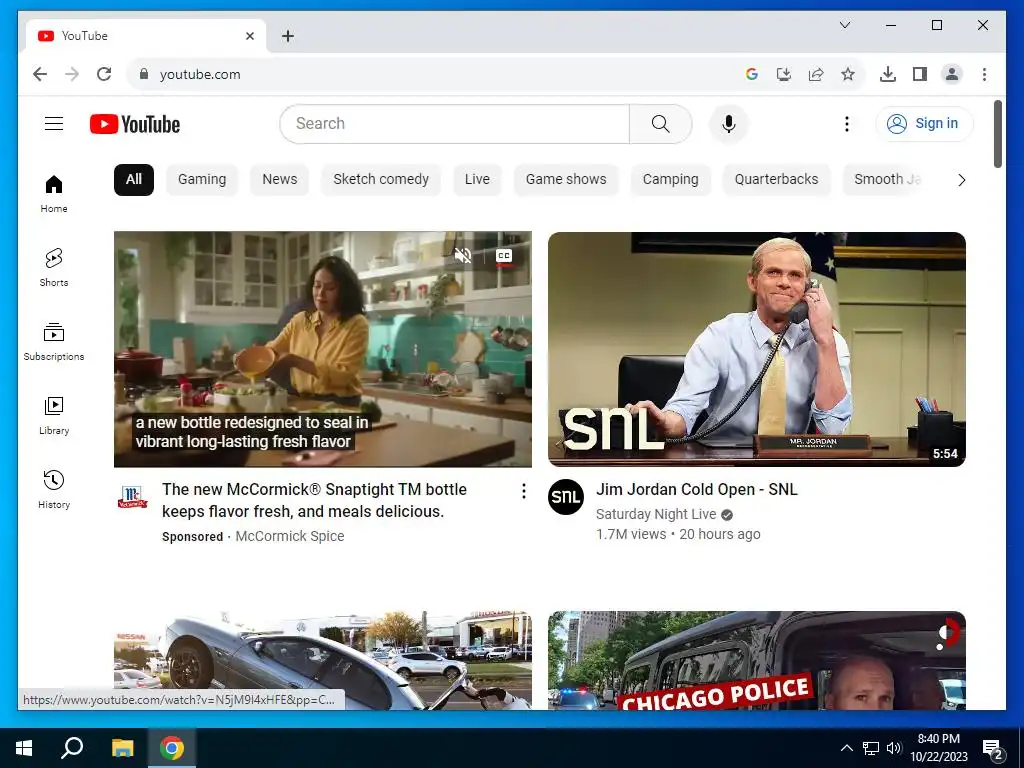Open Jim Jordan Cold Open video title
The width and height of the screenshot is (1024, 768).
coord(697,490)
